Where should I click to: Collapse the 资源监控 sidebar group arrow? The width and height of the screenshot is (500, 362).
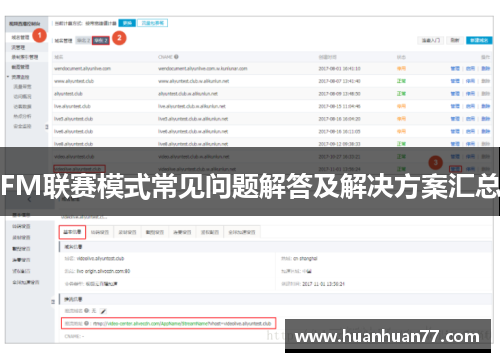(x=8, y=77)
